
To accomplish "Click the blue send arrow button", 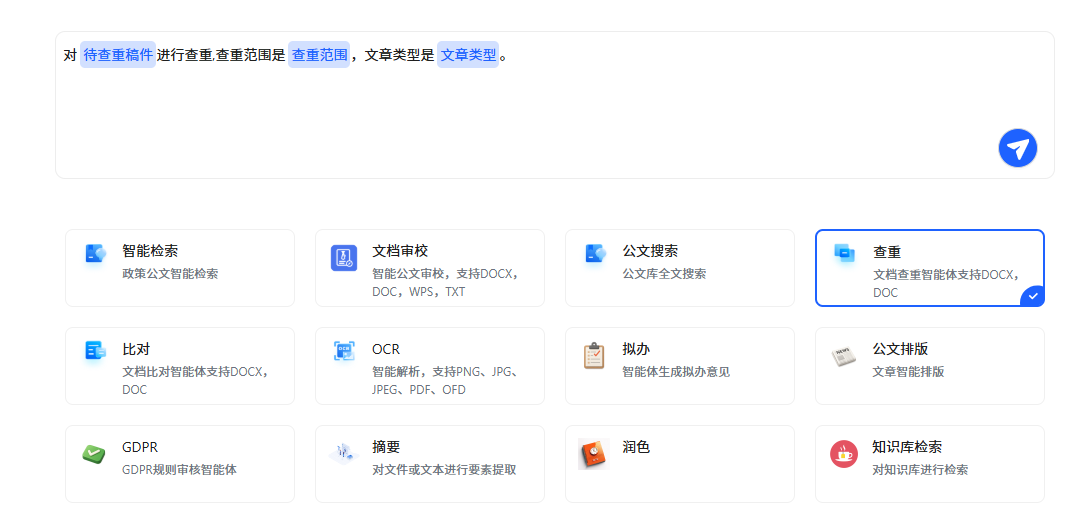I will tap(1017, 148).
